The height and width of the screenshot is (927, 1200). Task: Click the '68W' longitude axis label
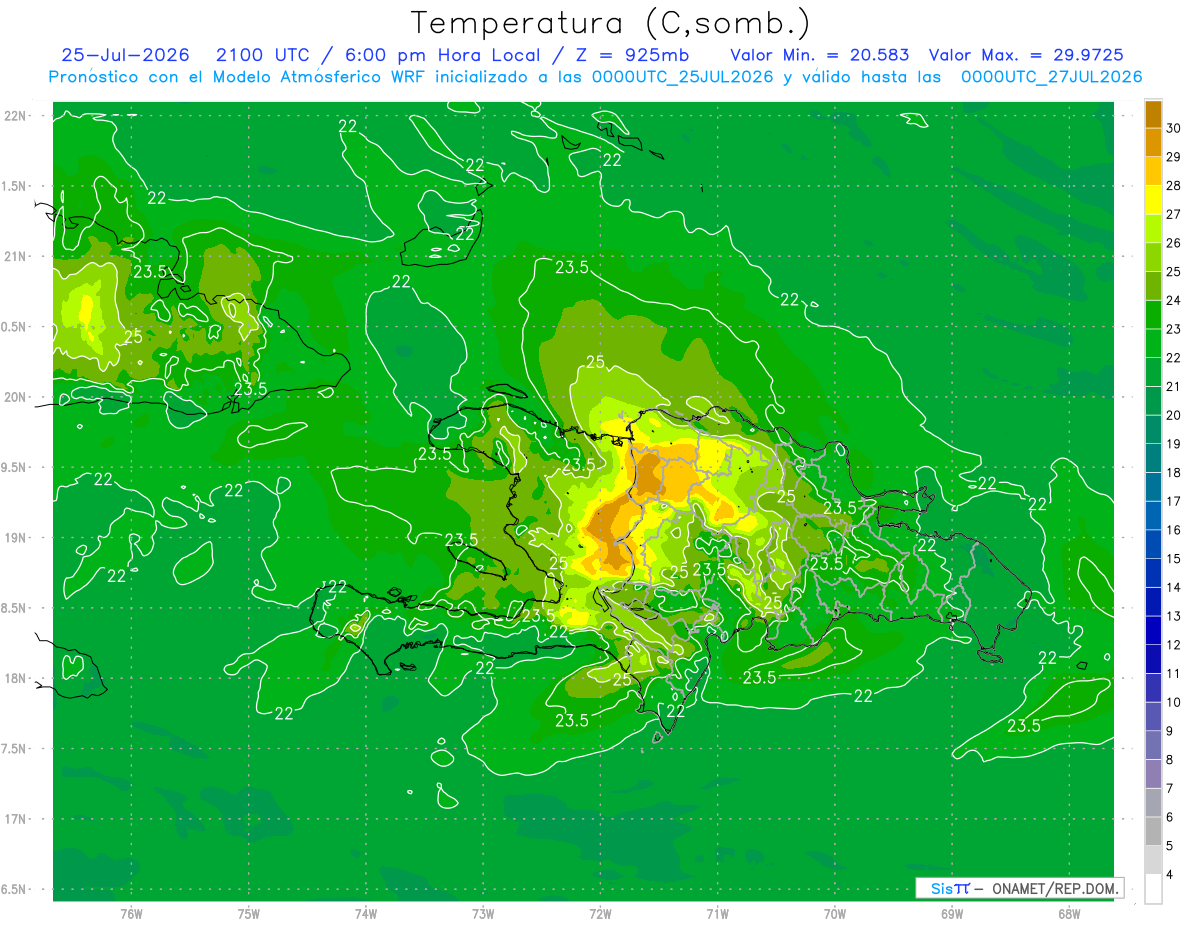[1068, 914]
